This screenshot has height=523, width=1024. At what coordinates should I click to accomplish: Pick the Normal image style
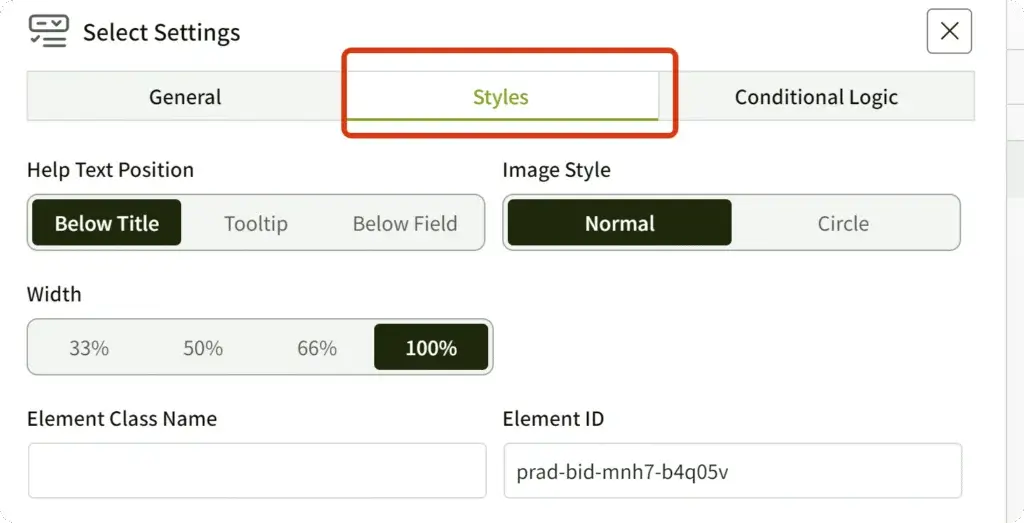point(620,223)
